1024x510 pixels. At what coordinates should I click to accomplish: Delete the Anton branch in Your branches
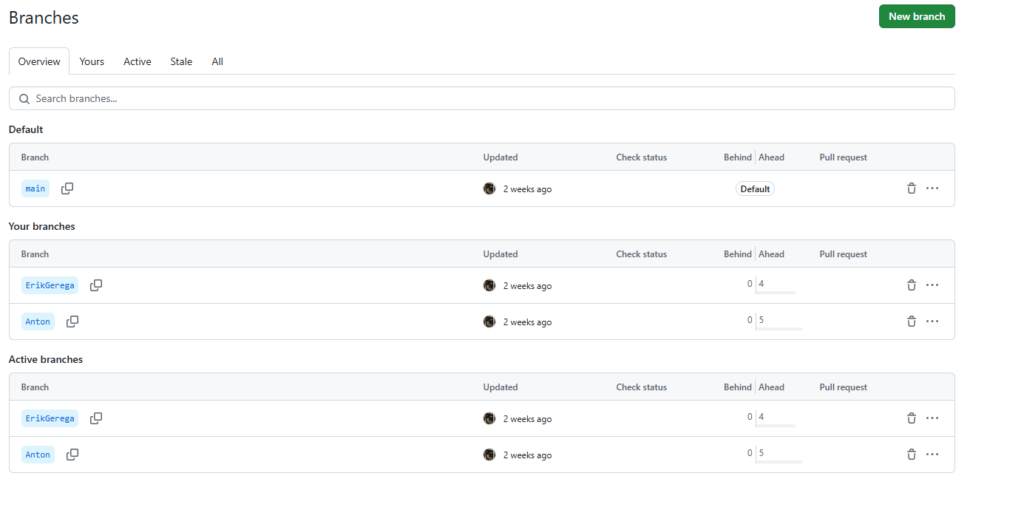912,321
